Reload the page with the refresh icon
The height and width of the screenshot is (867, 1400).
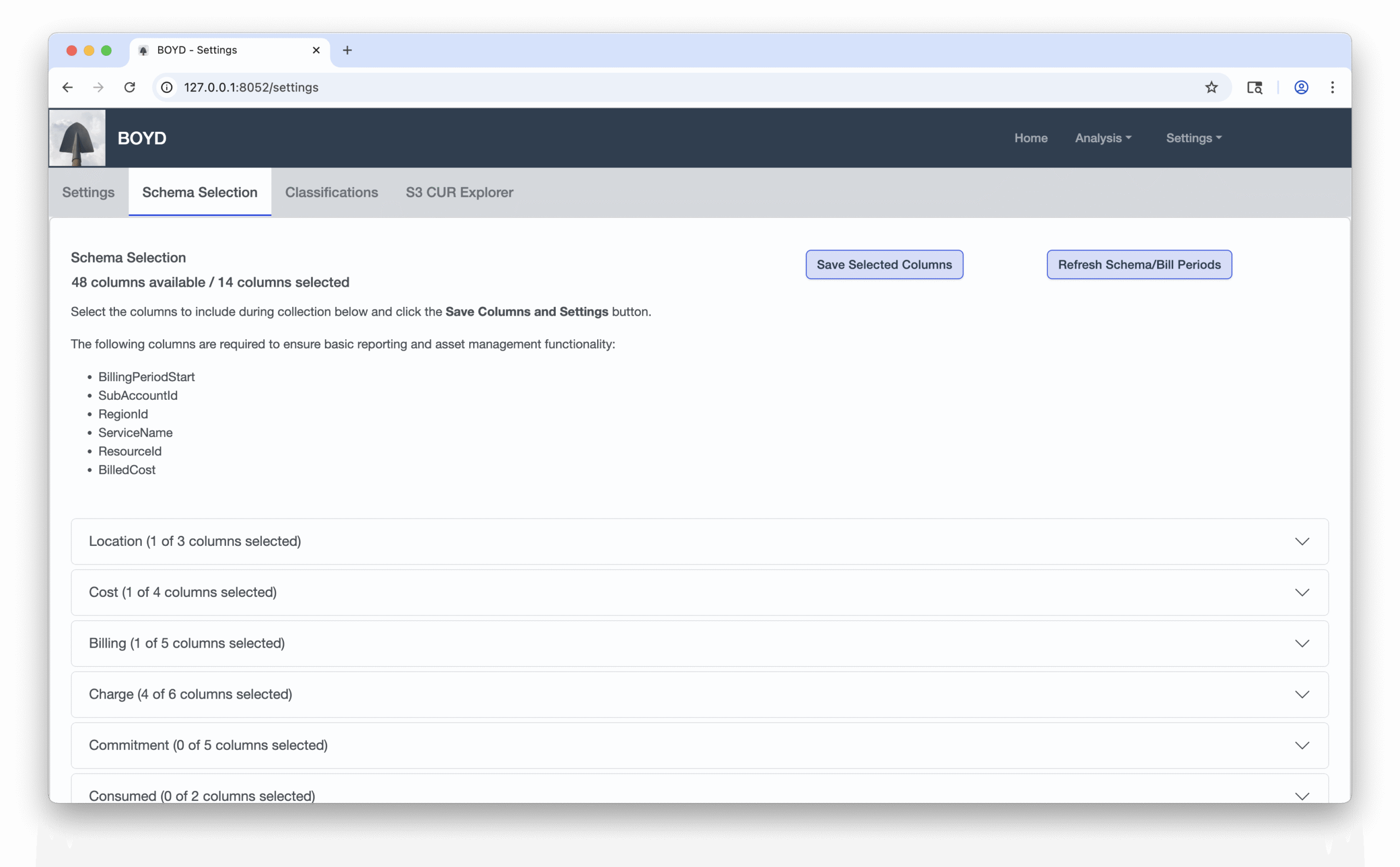pos(130,87)
